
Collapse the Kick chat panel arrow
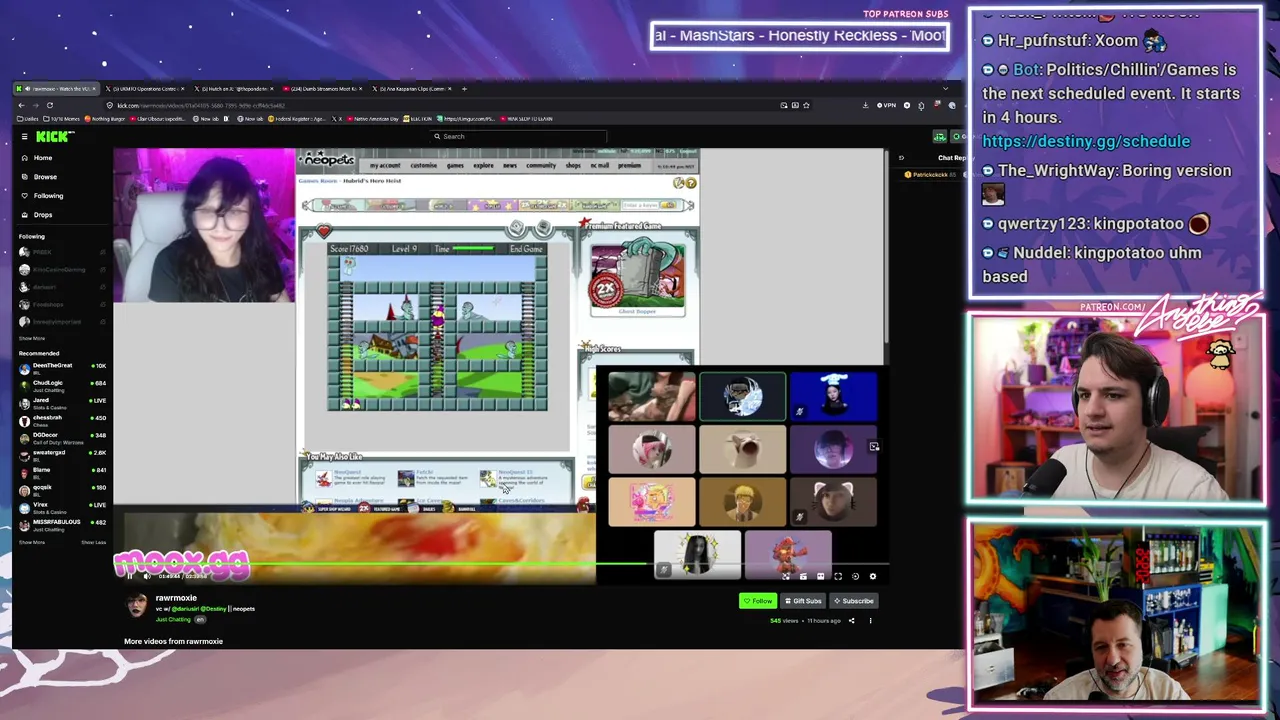click(901, 158)
